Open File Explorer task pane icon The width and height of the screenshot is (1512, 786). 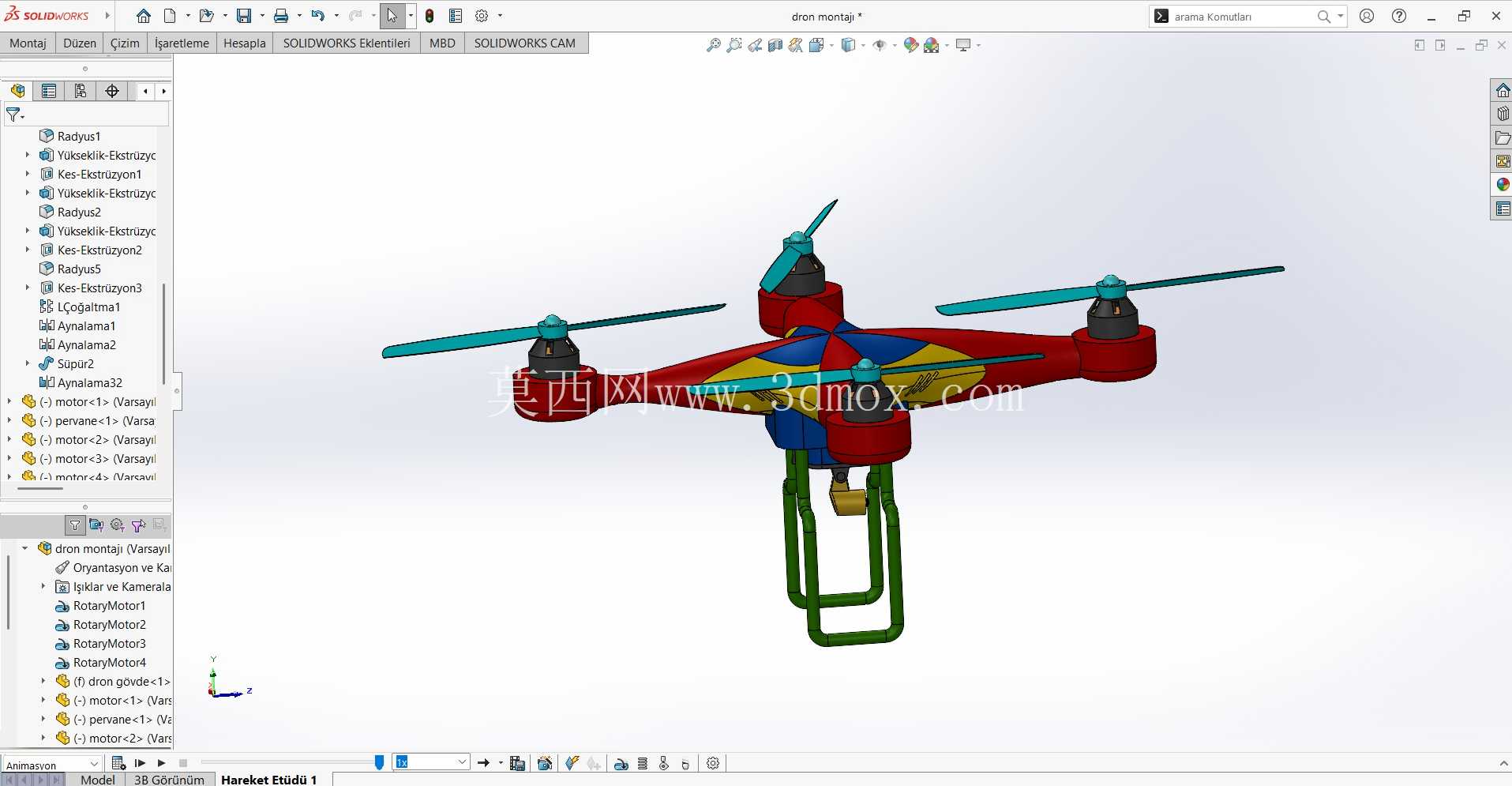[1502, 138]
